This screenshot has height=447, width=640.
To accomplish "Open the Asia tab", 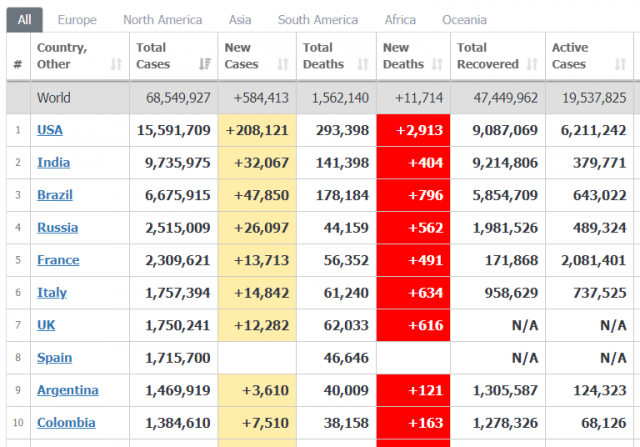I will tap(240, 20).
